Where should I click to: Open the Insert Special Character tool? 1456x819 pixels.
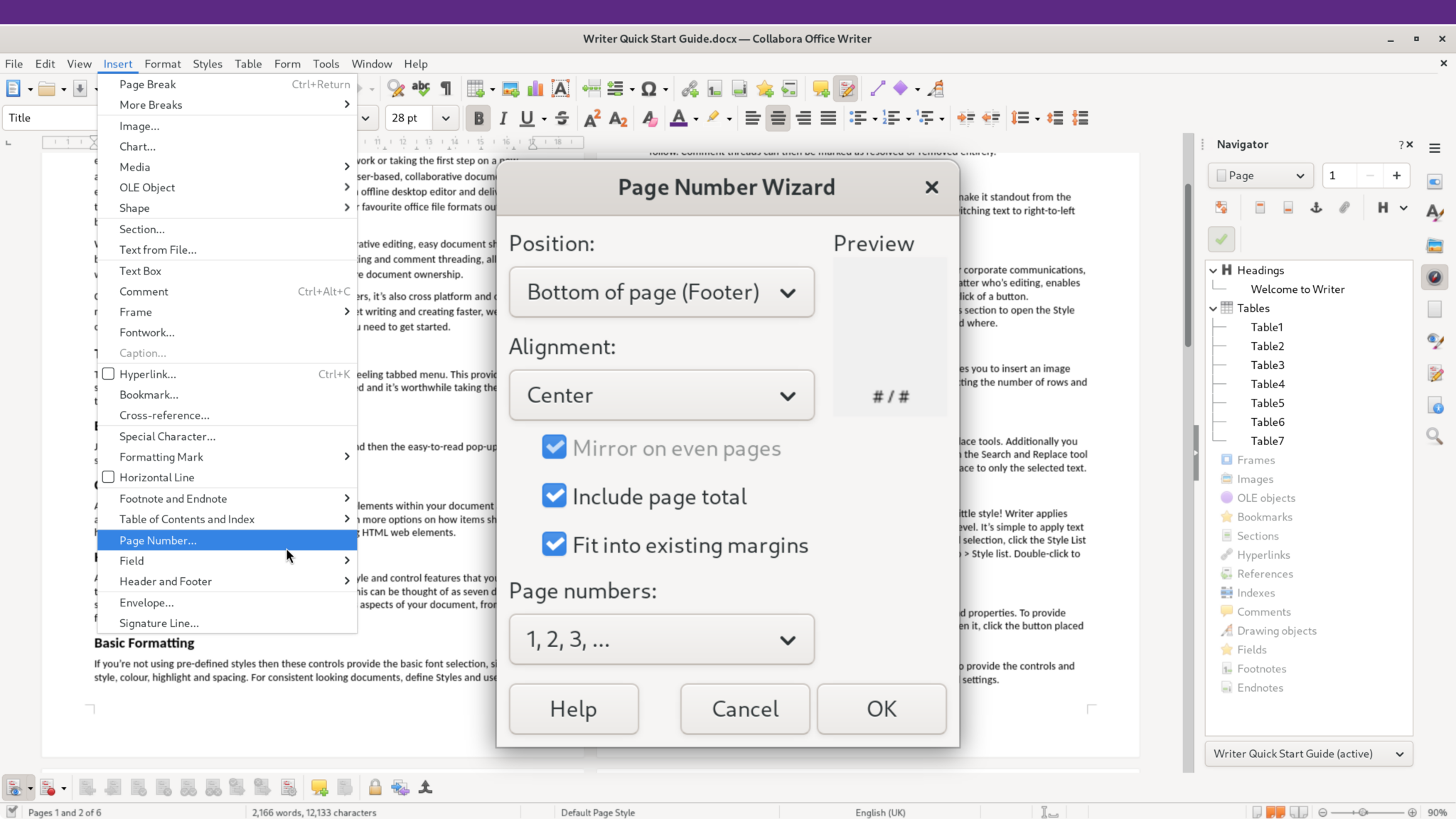[649, 88]
